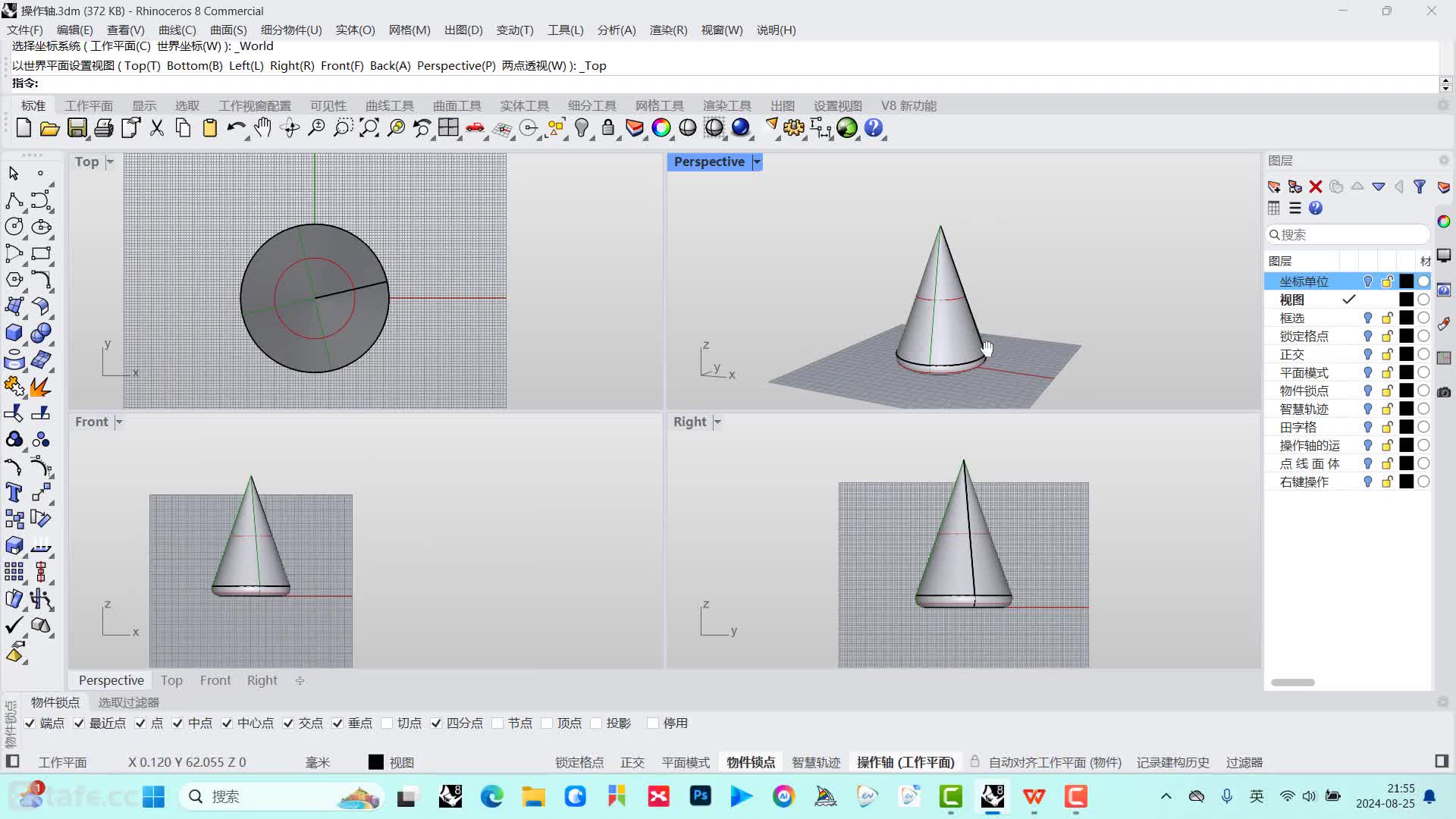Screen dimensions: 1456x819
Task: Toggle 正交 in status bar
Action: tap(632, 763)
